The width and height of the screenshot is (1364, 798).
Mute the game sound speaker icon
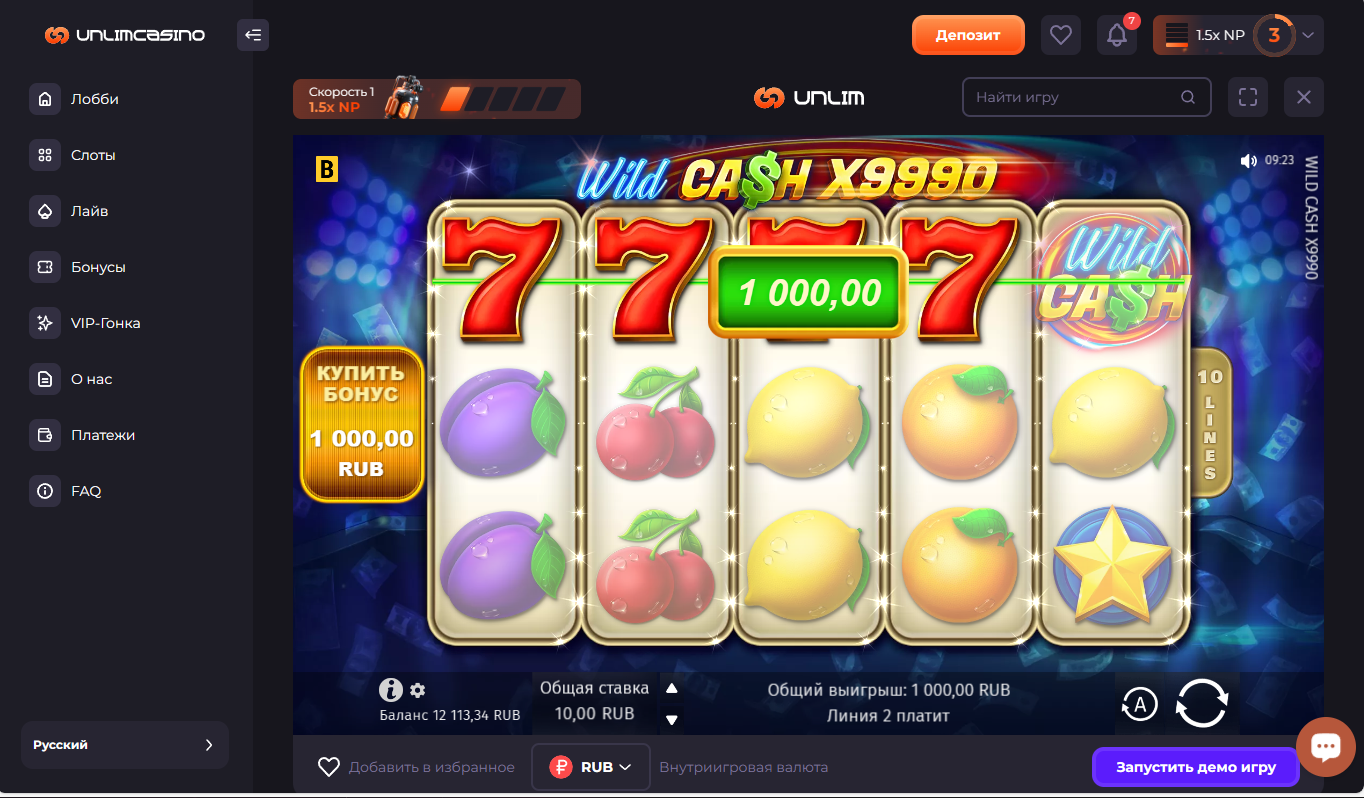[x=1248, y=160]
